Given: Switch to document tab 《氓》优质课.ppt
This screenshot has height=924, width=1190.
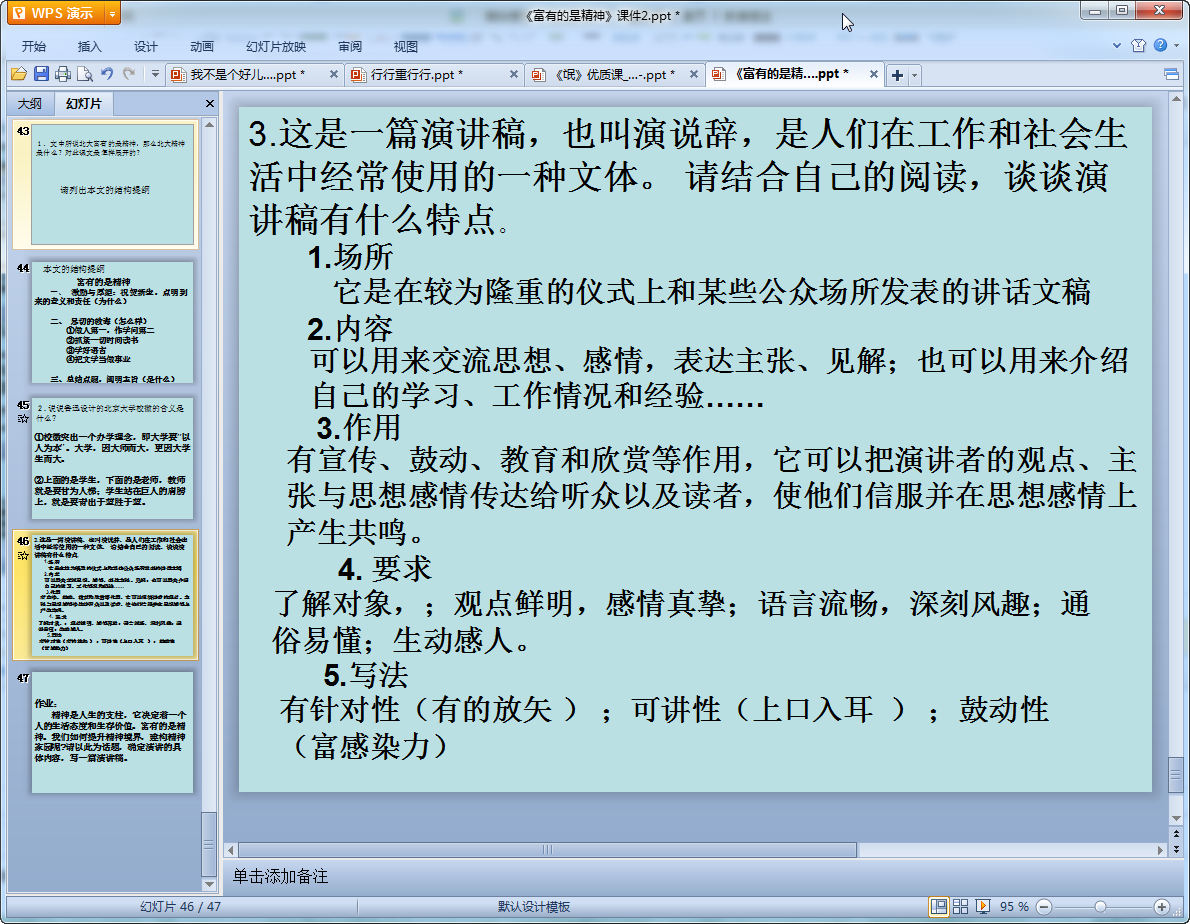Looking at the screenshot, I should (x=614, y=74).
